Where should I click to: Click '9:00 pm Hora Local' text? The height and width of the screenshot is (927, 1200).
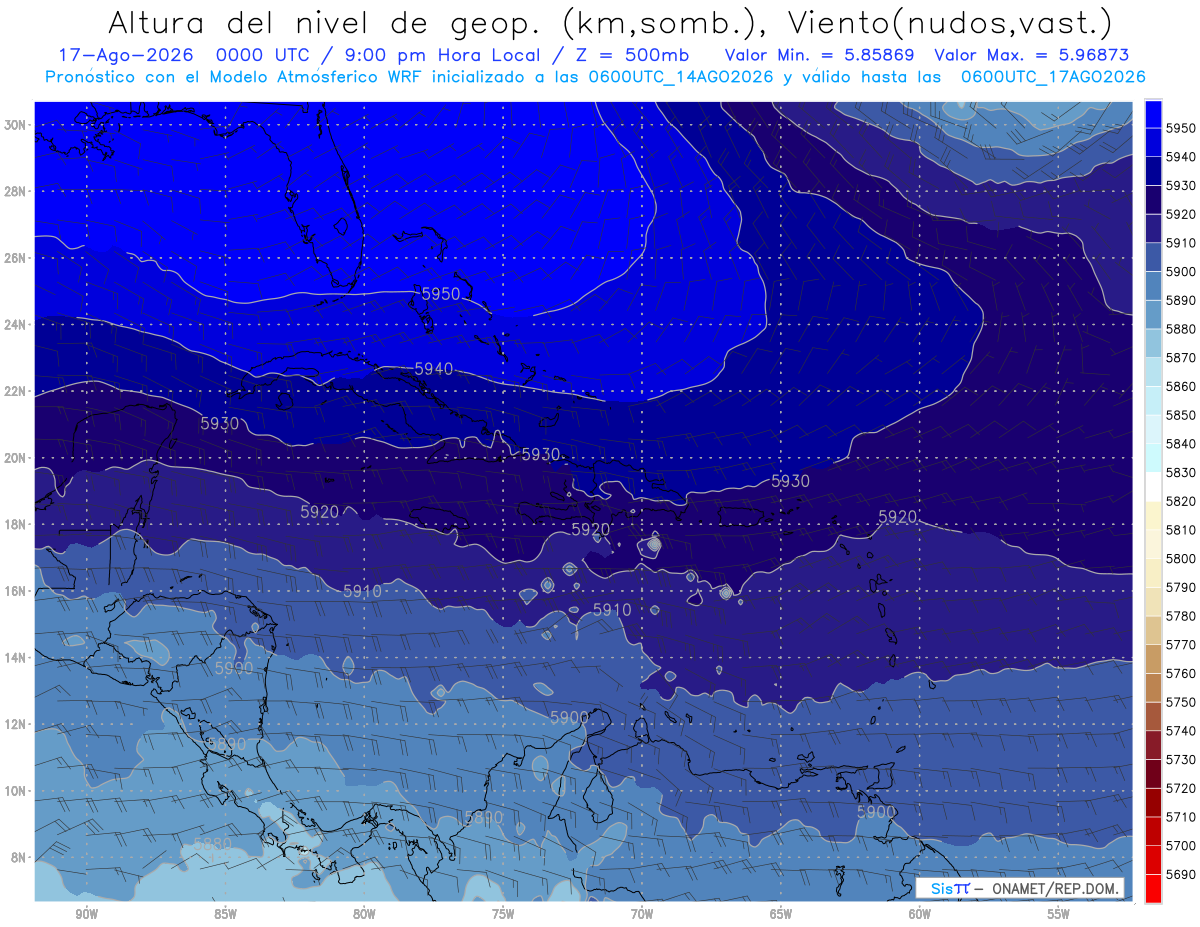440,55
